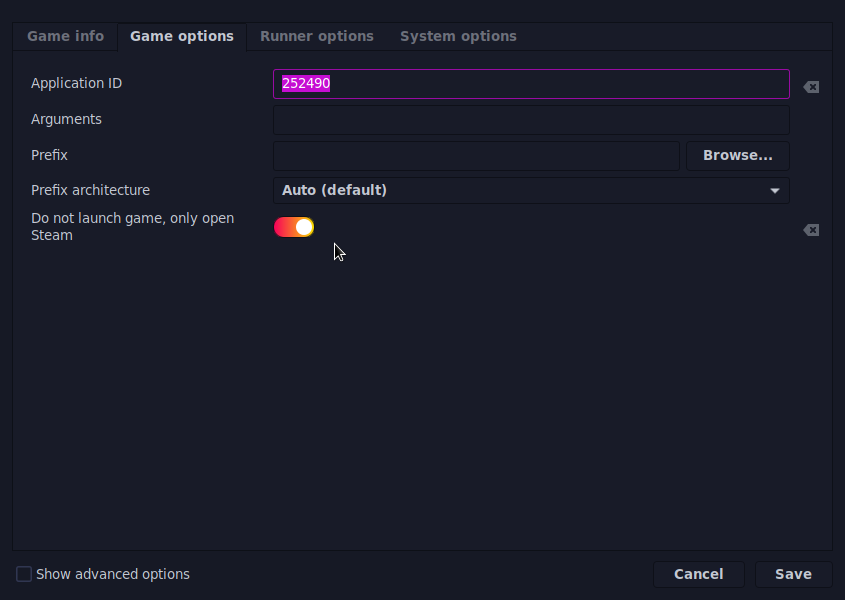Open the Prefix architecture dropdown
The width and height of the screenshot is (845, 600).
pos(531,190)
